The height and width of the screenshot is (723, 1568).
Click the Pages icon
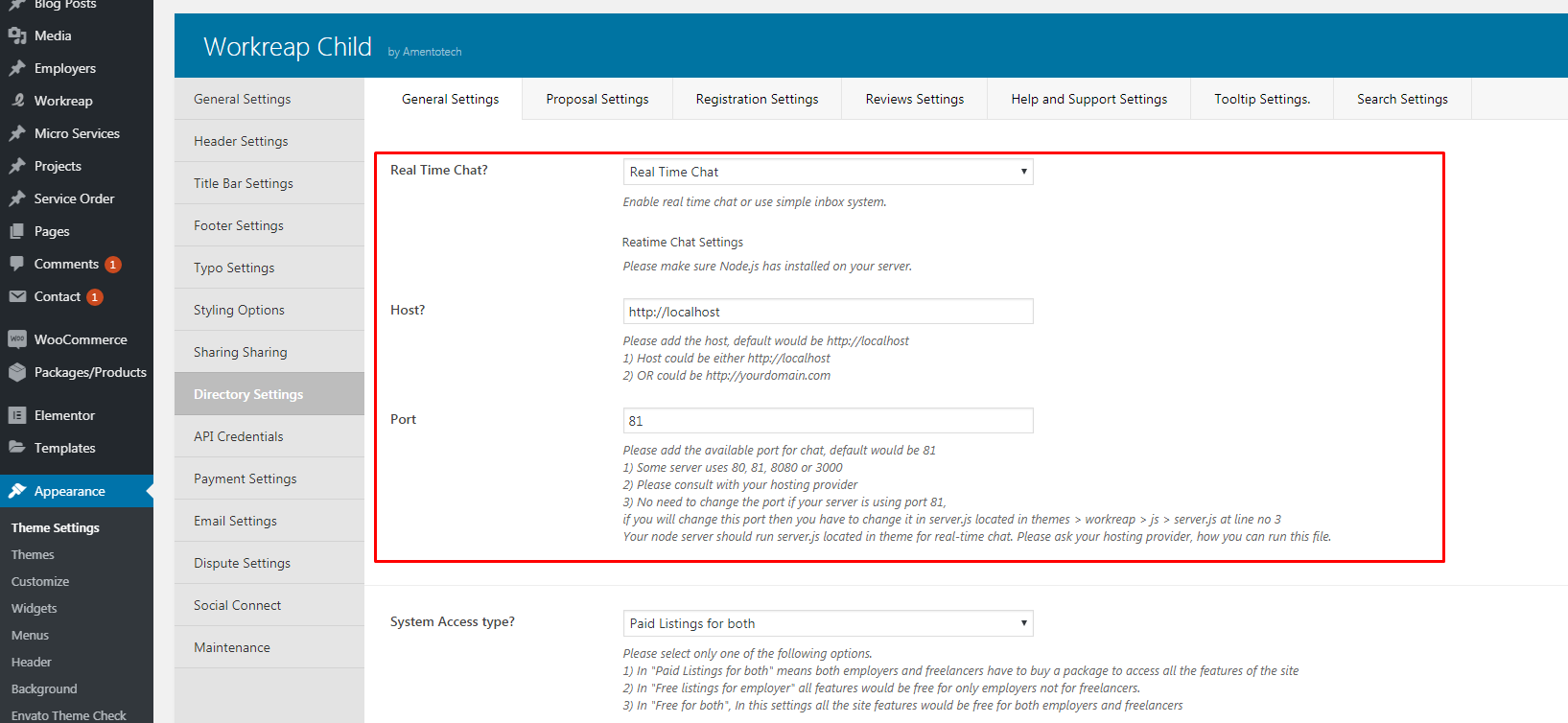[17, 231]
